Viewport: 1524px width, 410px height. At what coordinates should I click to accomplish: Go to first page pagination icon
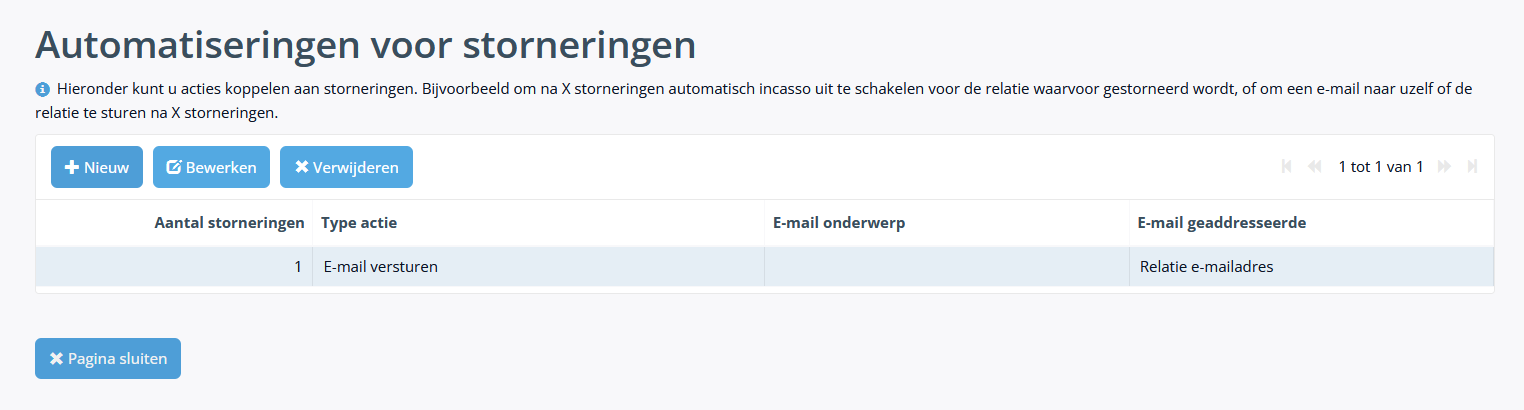(x=1287, y=167)
